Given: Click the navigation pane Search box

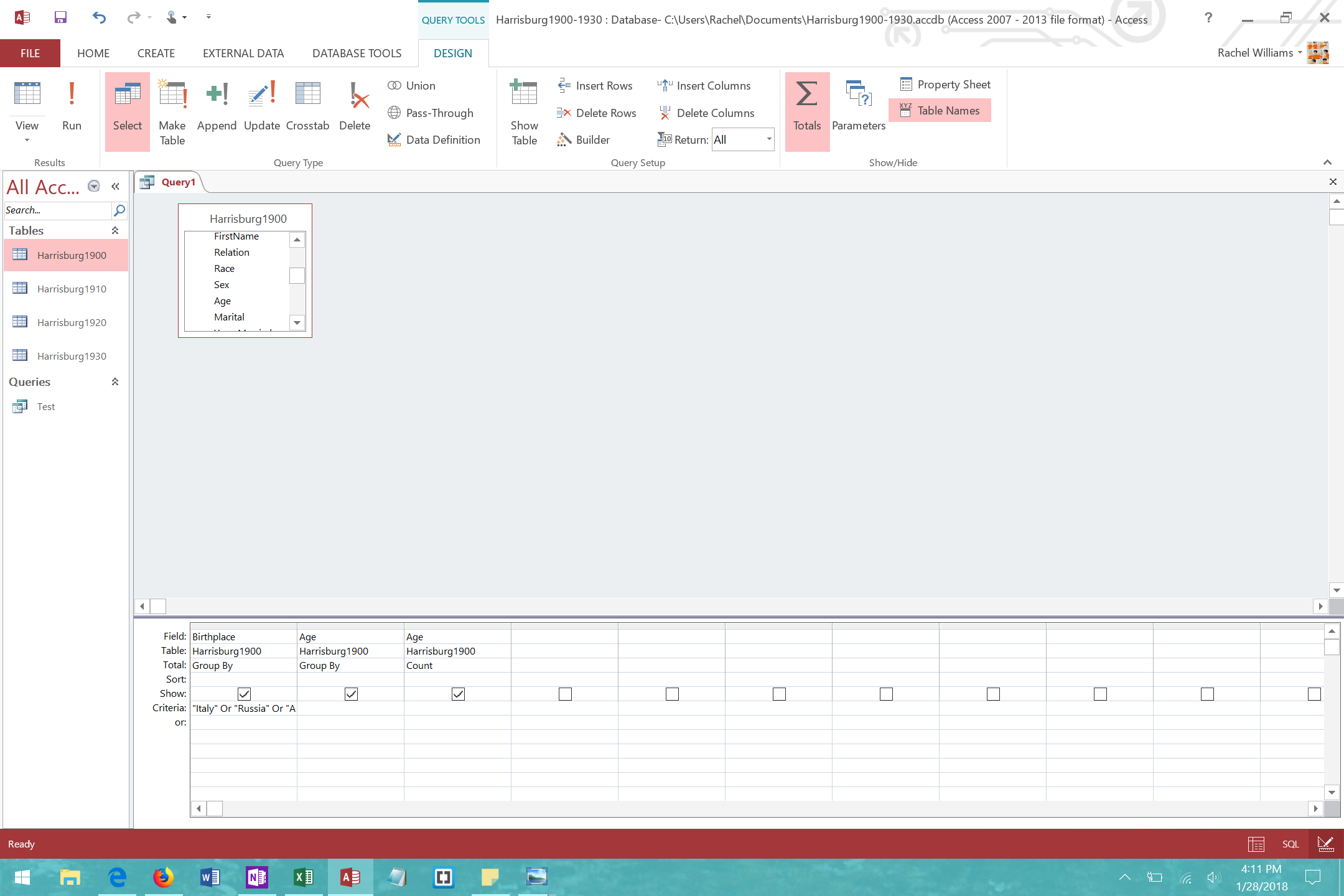Looking at the screenshot, I should pyautogui.click(x=56, y=210).
